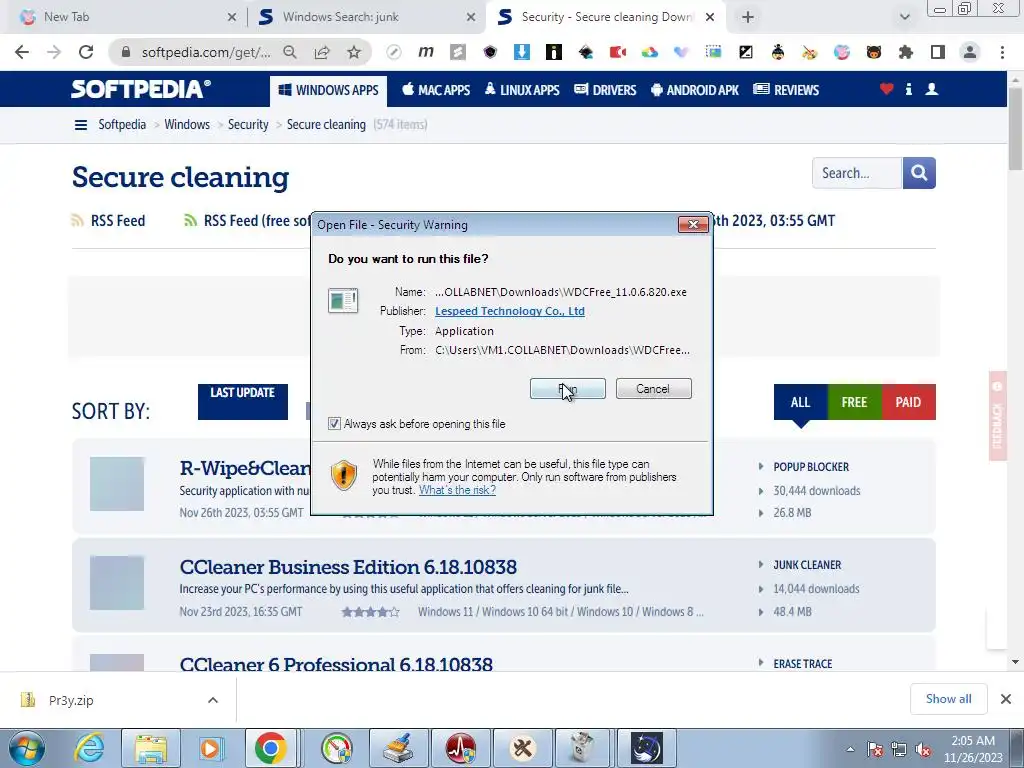Open the Extensions puzzle icon

coord(905,52)
